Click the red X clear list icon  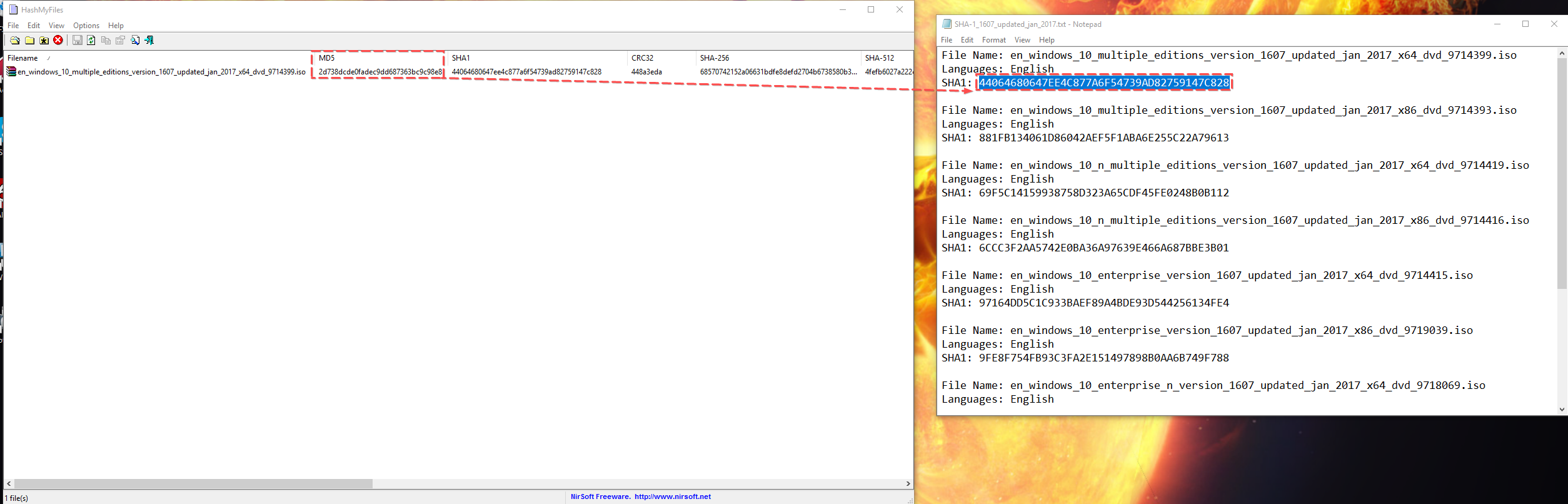(x=58, y=41)
